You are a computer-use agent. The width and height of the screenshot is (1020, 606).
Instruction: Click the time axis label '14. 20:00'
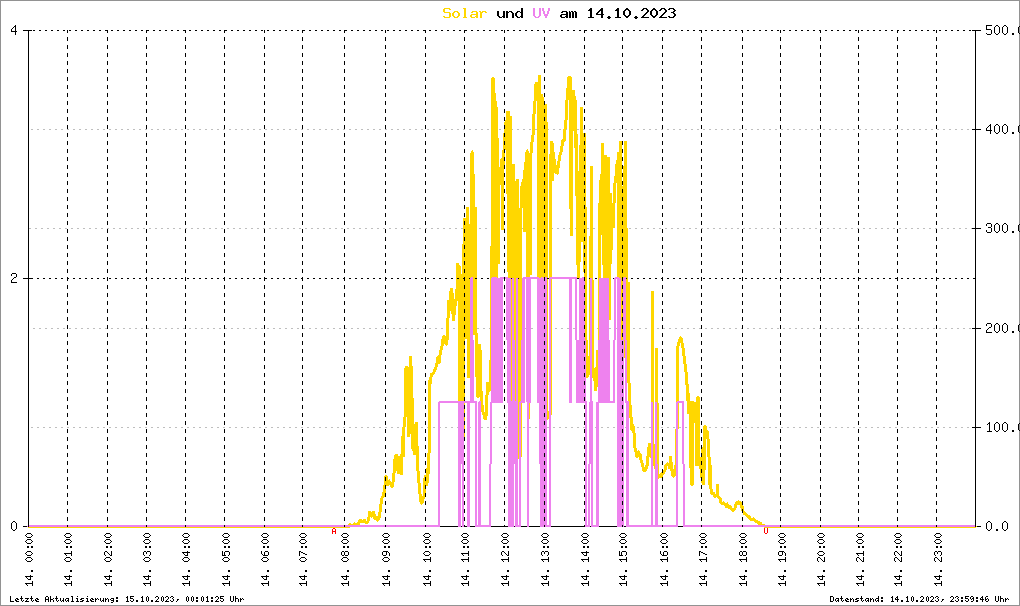(x=821, y=560)
